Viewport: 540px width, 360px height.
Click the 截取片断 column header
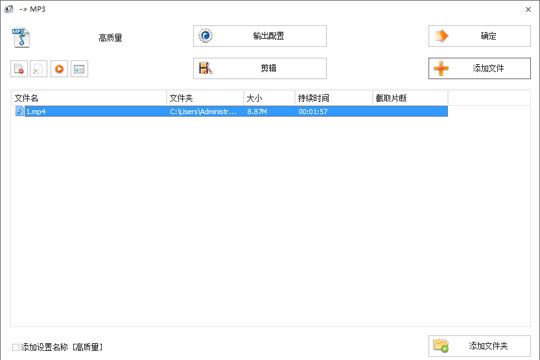pos(410,98)
